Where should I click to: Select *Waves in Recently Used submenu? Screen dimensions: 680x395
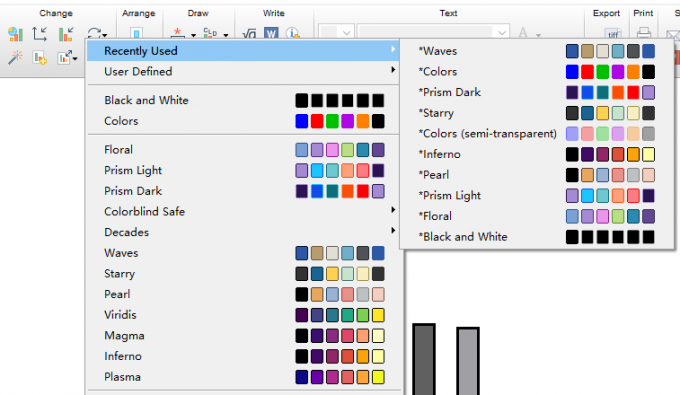pos(537,51)
